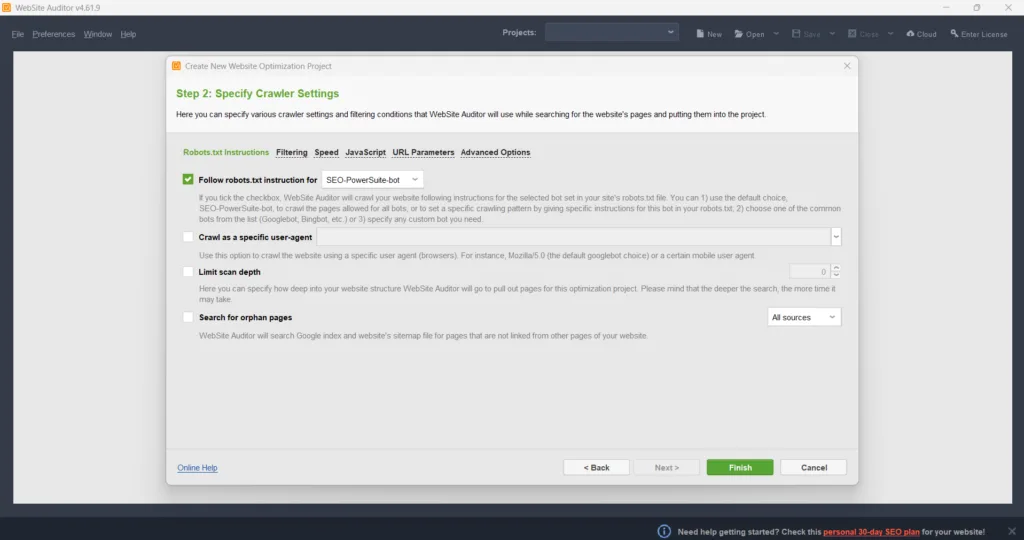Enable Search for orphan pages checkbox
This screenshot has height=540, width=1024.
pos(188,317)
